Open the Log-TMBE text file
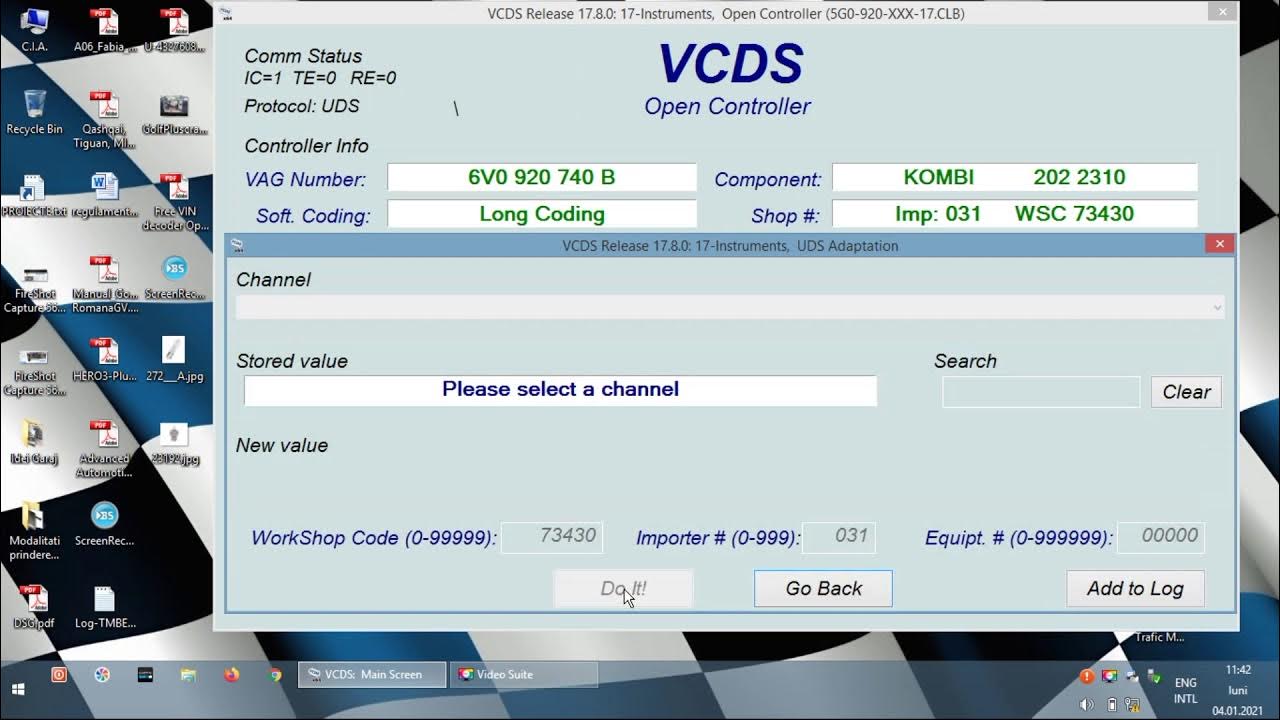This screenshot has width=1280, height=720. coord(104,606)
